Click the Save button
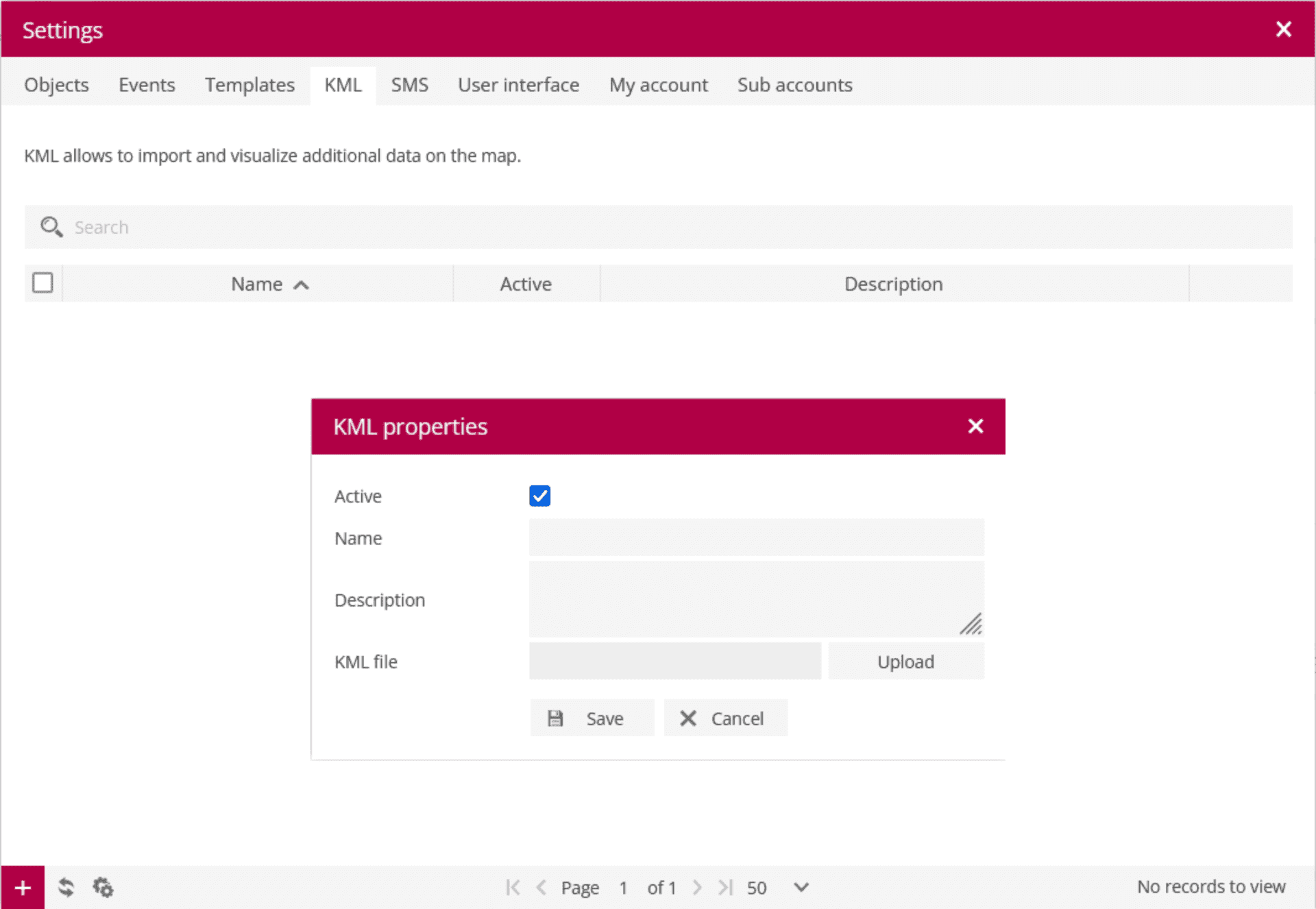 (x=592, y=718)
